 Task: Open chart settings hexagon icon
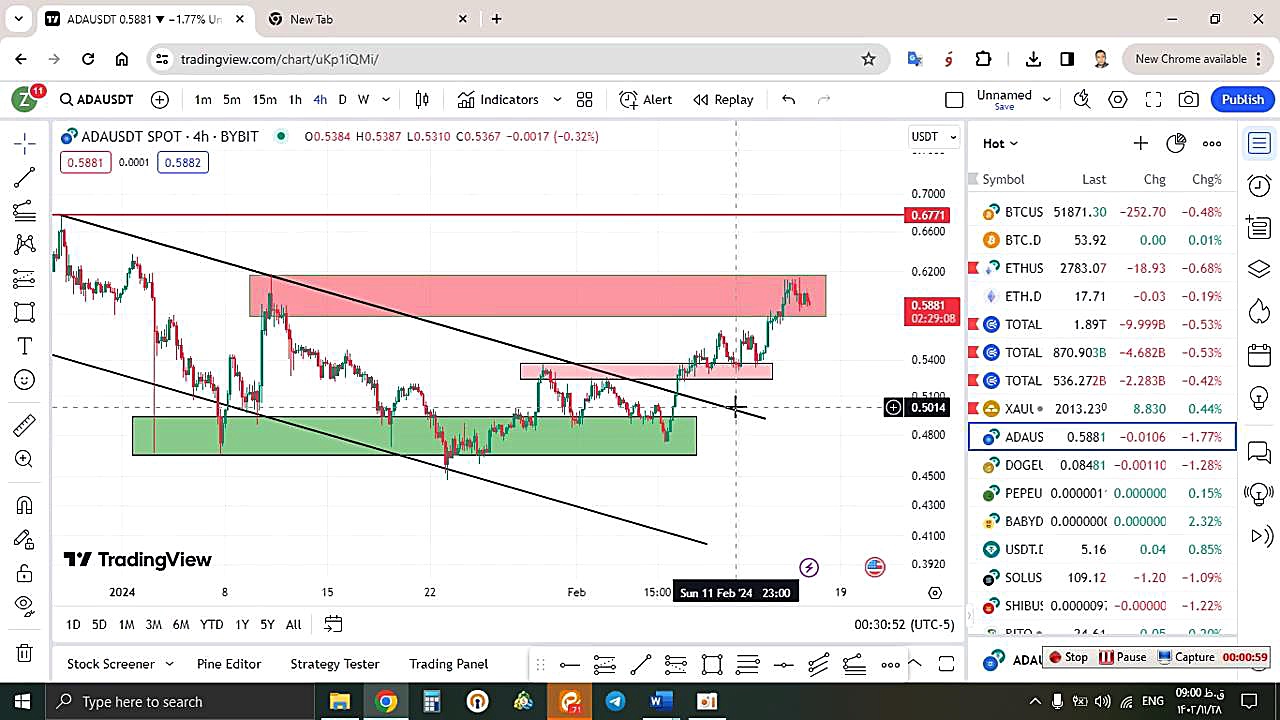point(1118,99)
